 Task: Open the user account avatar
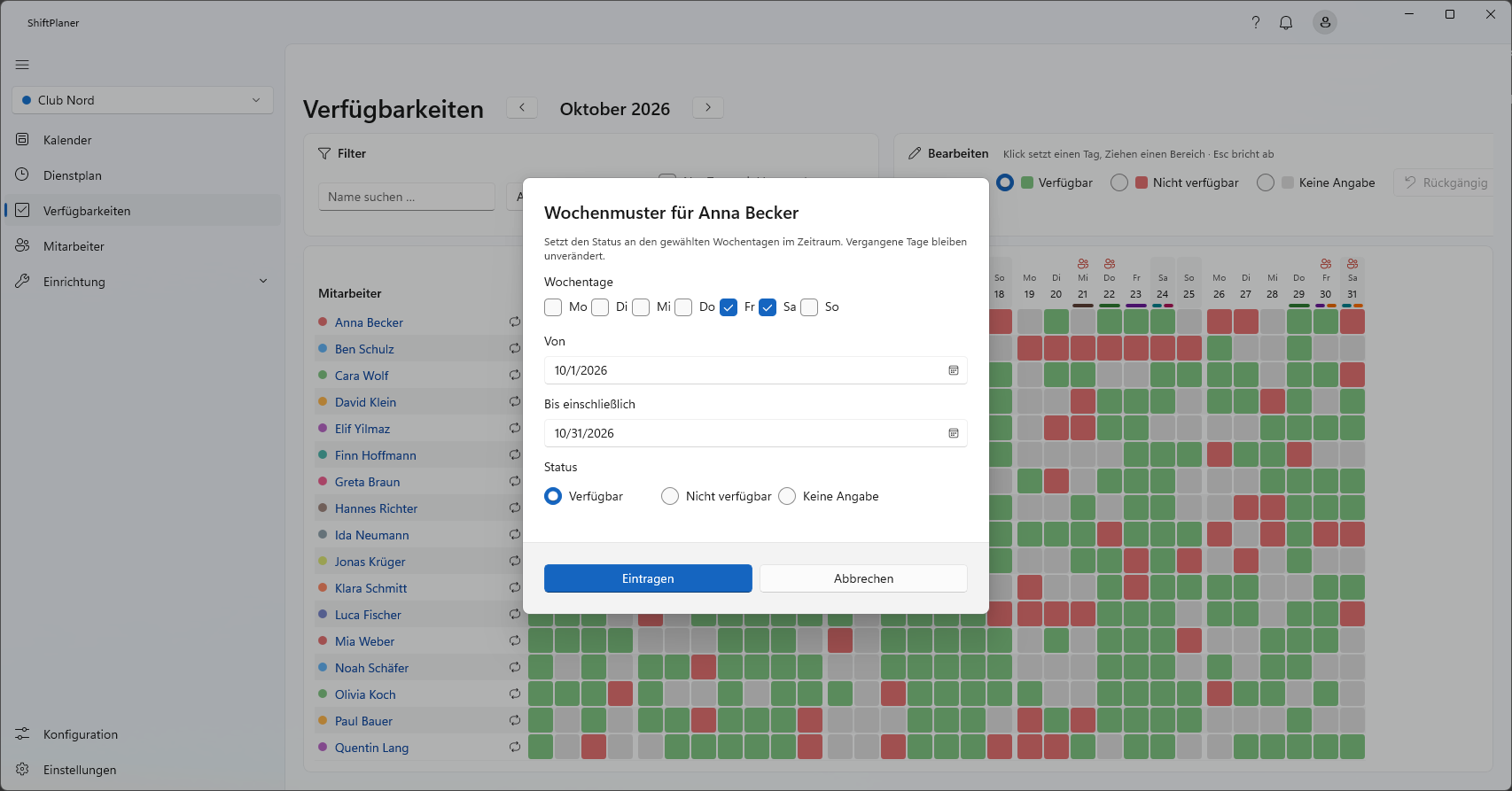1325,22
